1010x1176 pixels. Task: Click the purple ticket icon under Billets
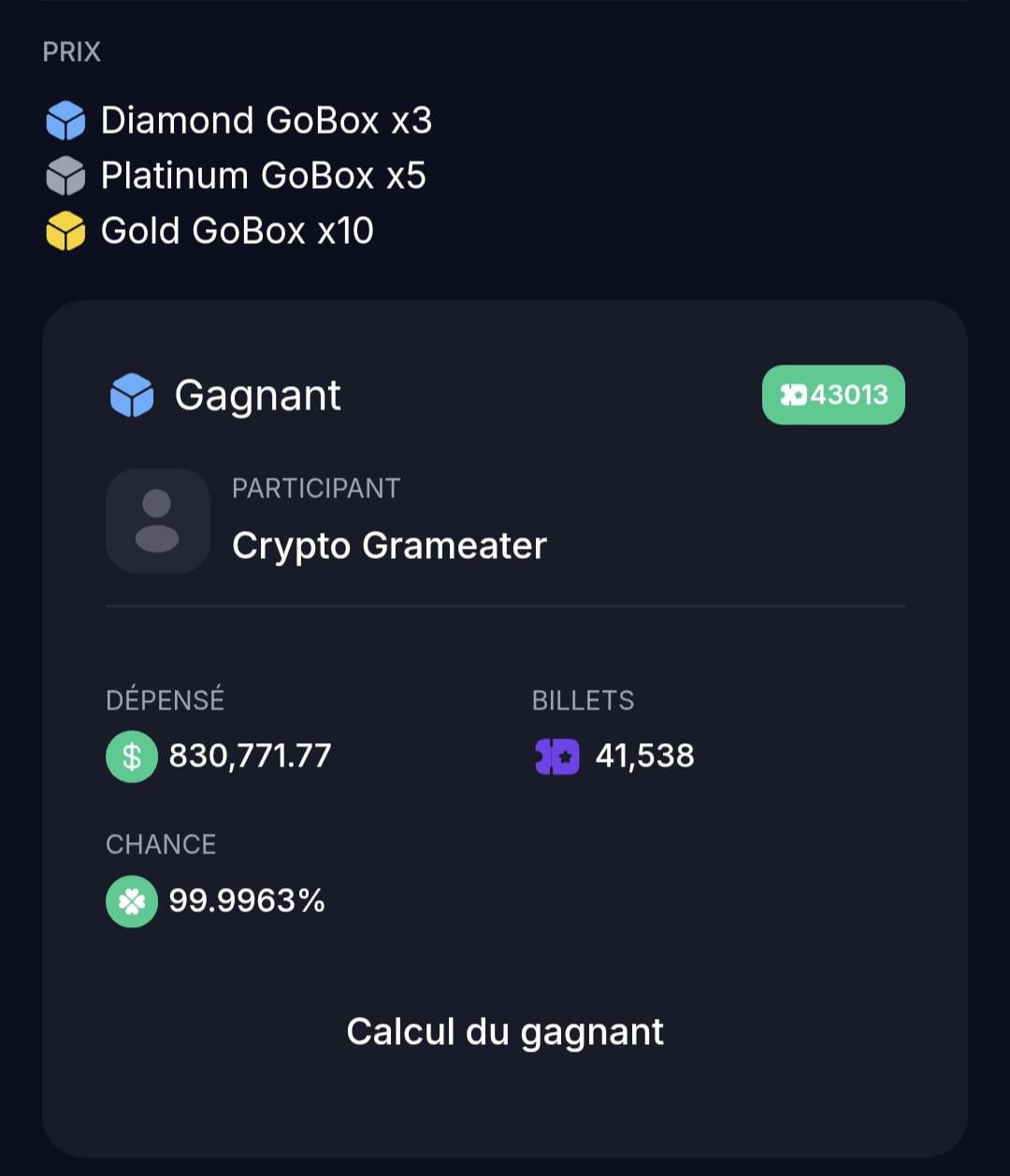tap(557, 756)
